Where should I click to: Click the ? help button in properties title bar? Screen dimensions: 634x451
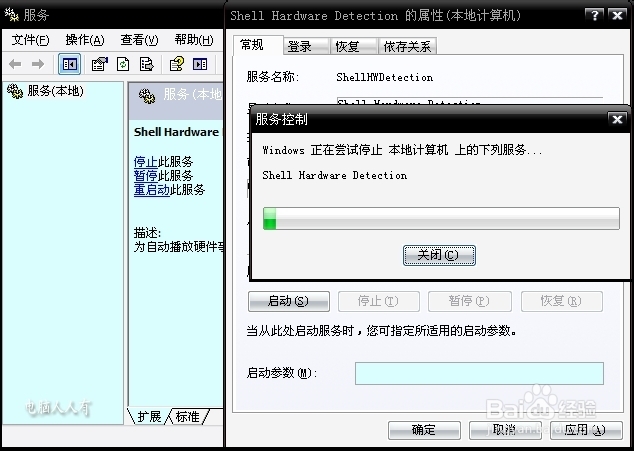click(x=594, y=15)
